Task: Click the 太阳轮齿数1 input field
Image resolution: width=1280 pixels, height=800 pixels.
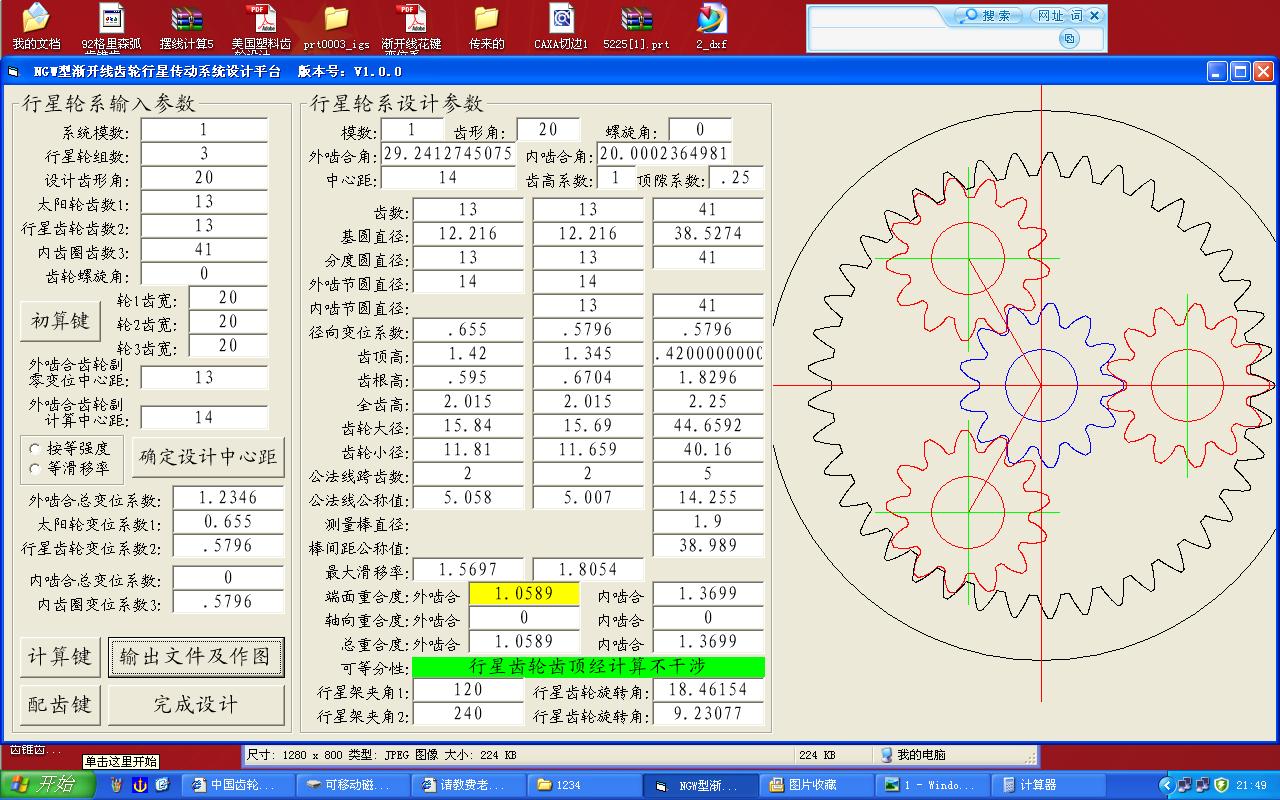Action: (204, 202)
